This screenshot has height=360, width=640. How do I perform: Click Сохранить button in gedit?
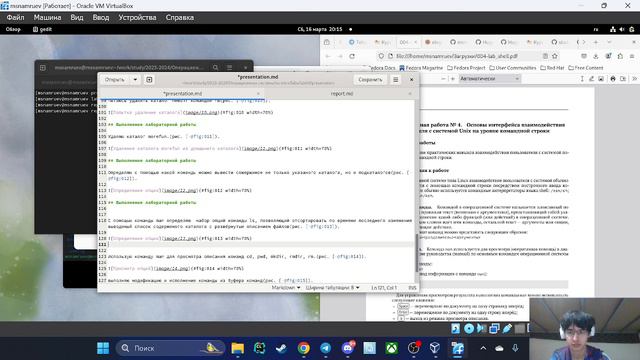[370, 80]
